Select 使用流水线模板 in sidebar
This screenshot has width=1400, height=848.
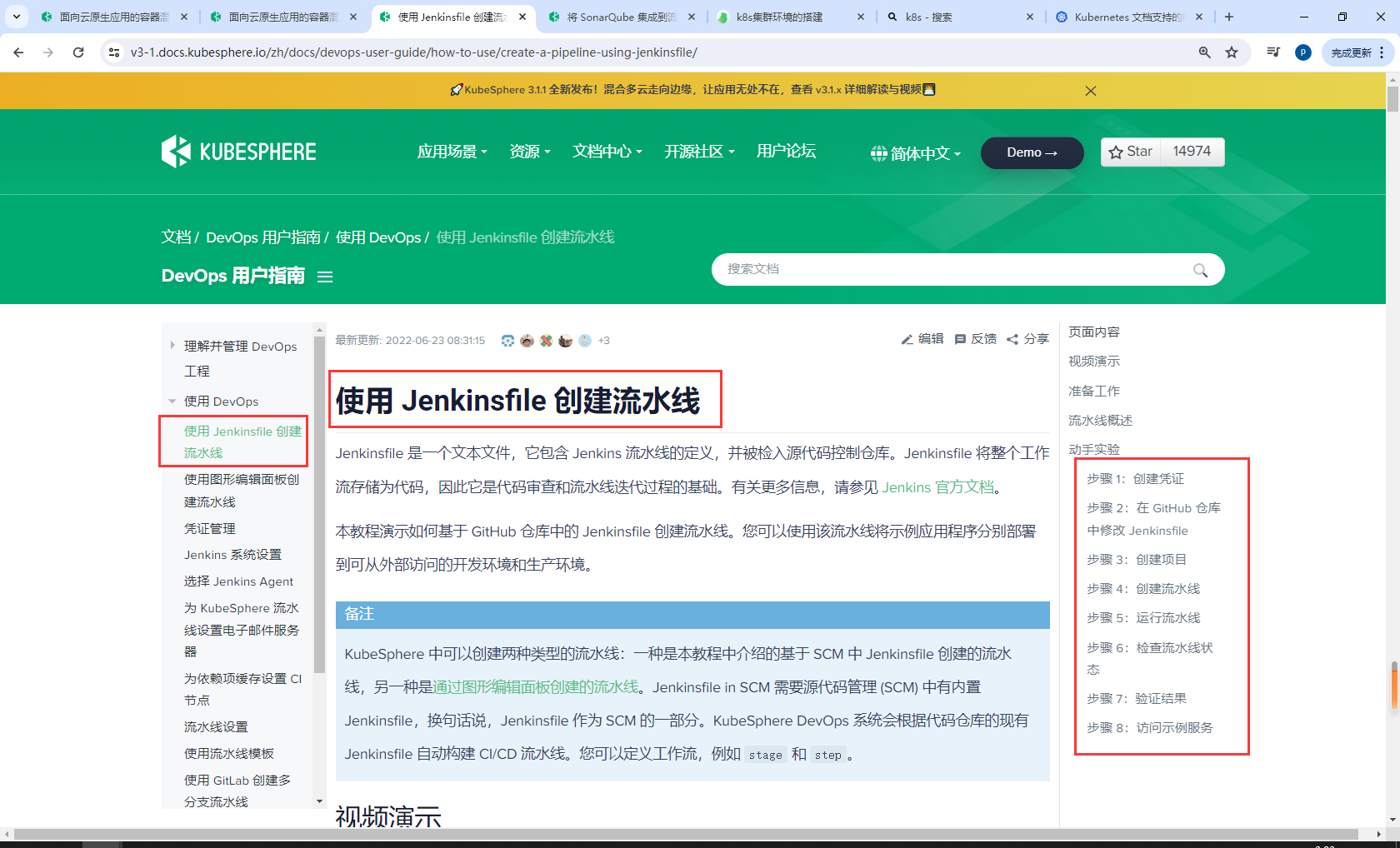pyautogui.click(x=229, y=754)
